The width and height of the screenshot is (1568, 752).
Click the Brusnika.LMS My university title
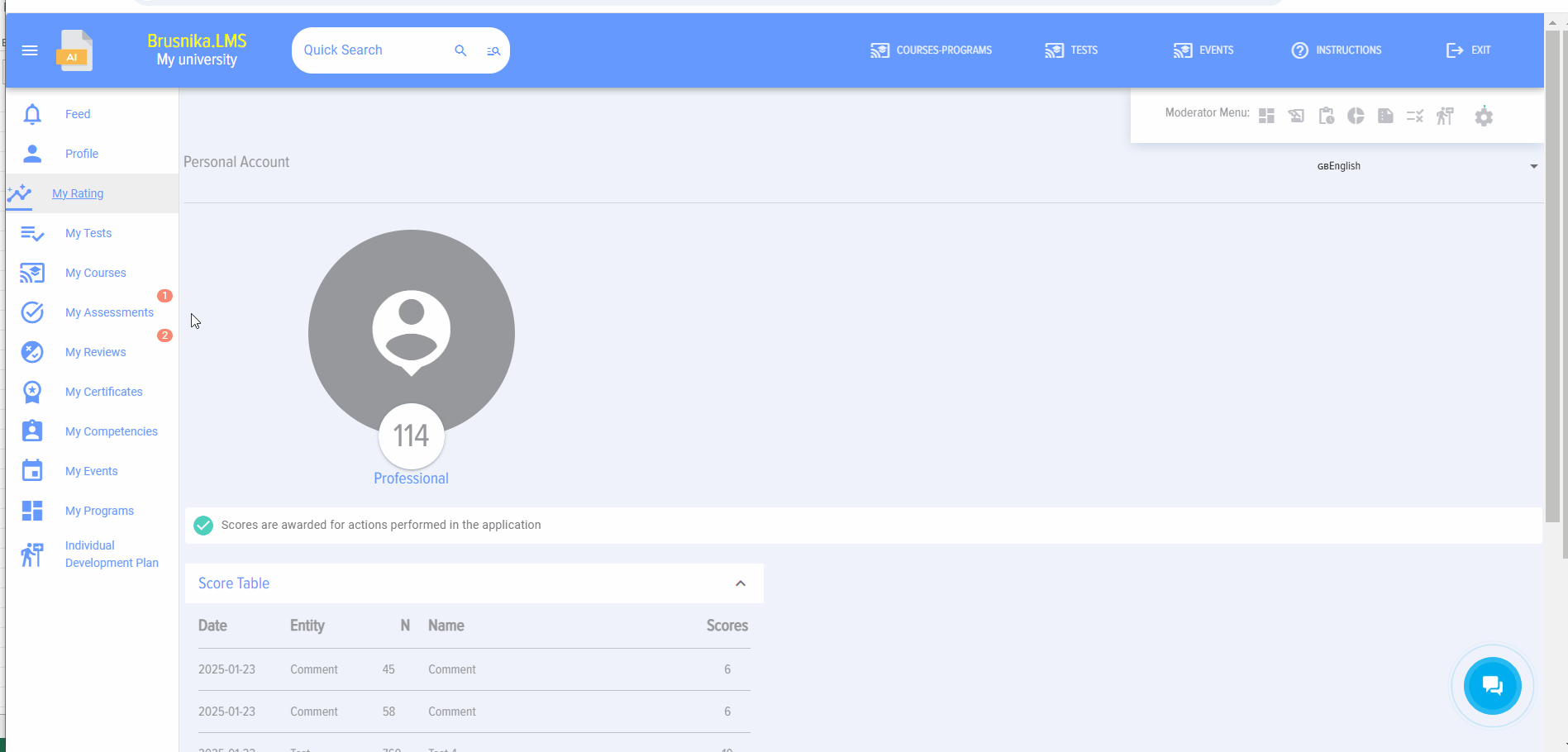click(197, 50)
